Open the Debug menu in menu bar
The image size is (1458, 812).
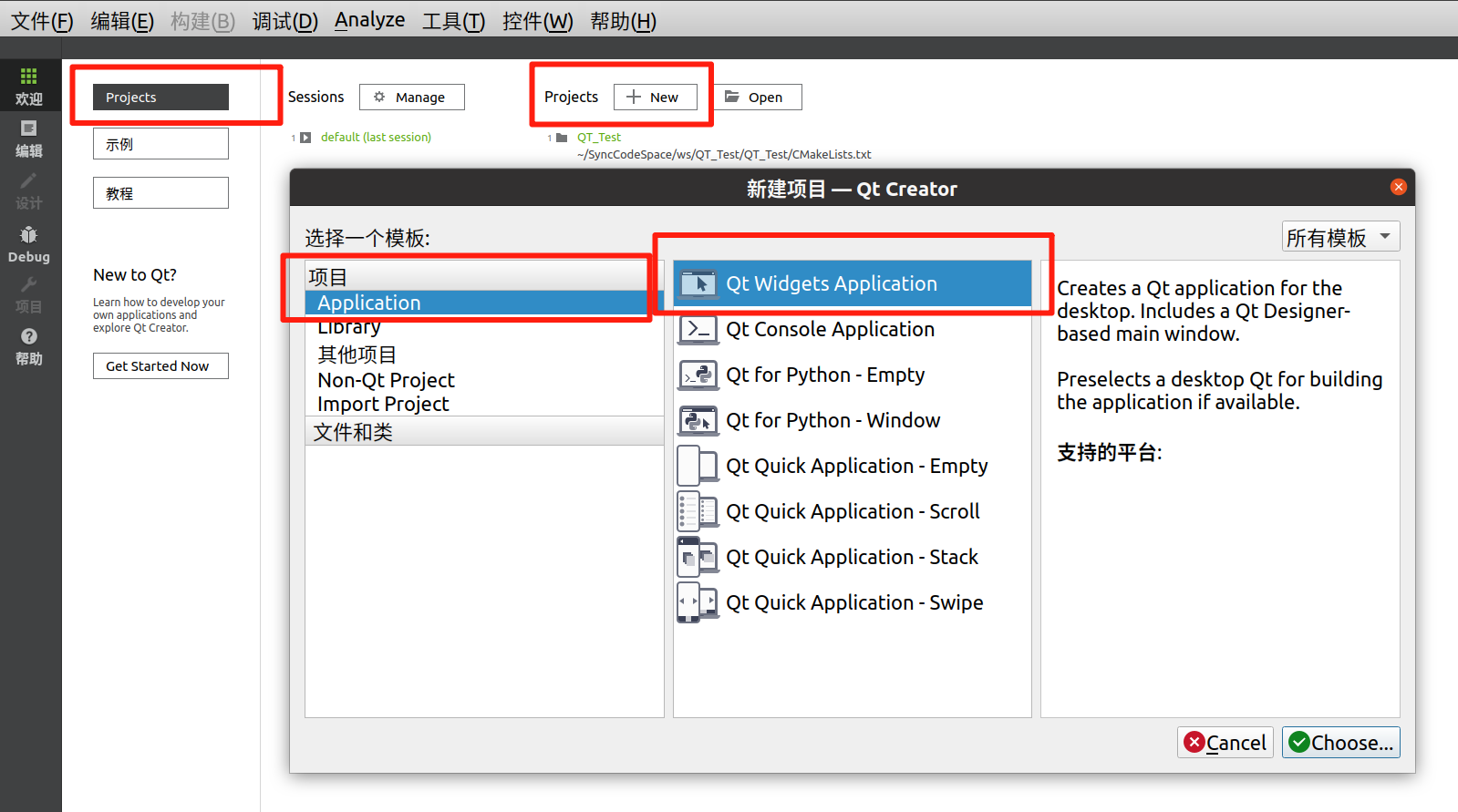point(284,21)
